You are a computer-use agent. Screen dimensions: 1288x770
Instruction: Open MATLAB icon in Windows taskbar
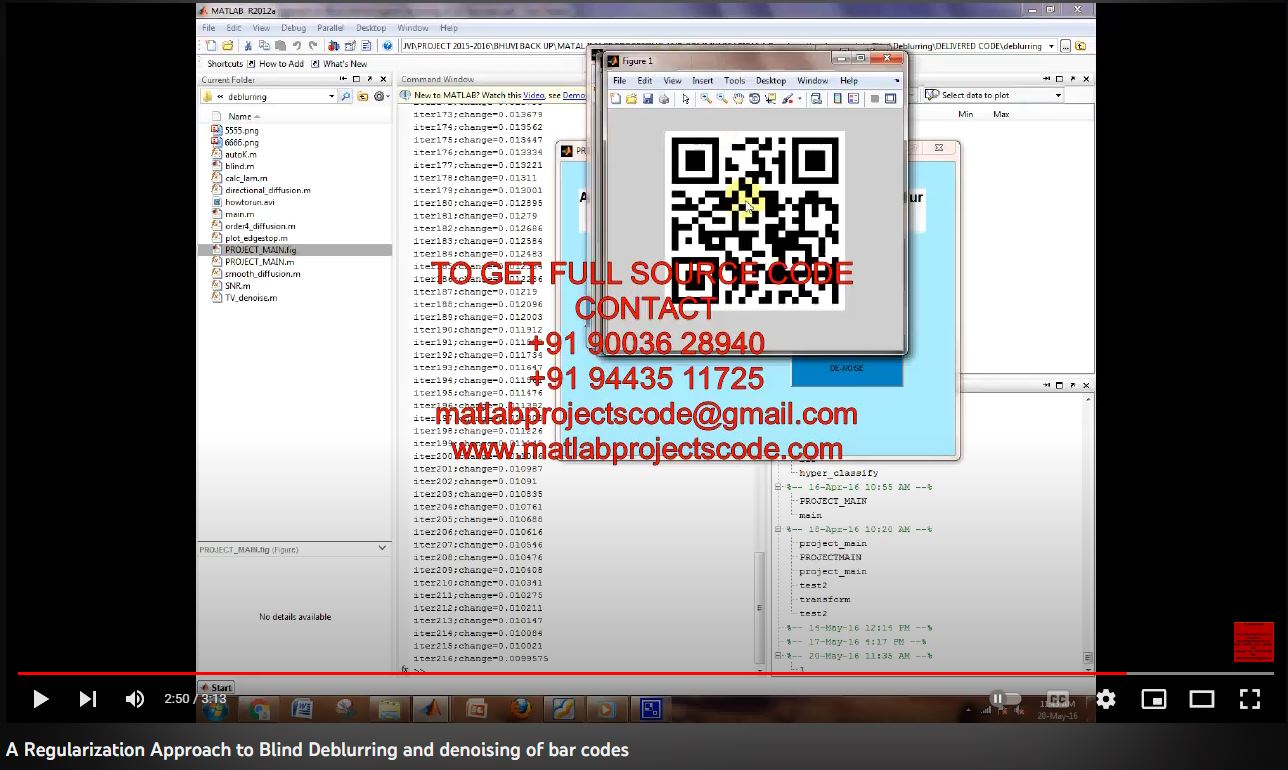pyautogui.click(x=431, y=708)
